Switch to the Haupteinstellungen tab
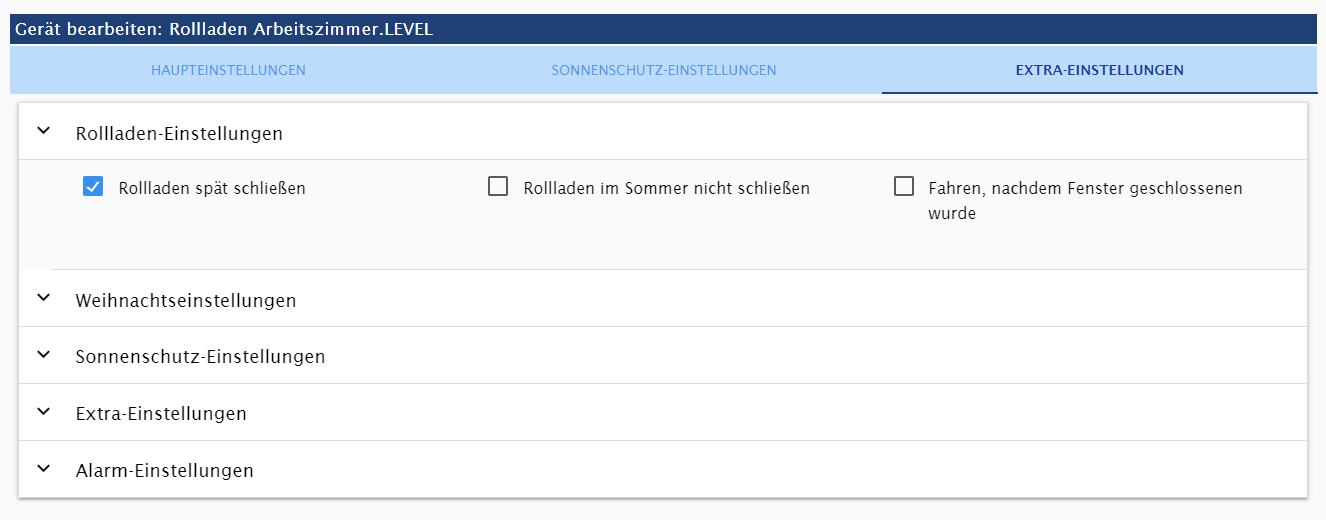Screen dimensions: 1326x520 [228, 70]
